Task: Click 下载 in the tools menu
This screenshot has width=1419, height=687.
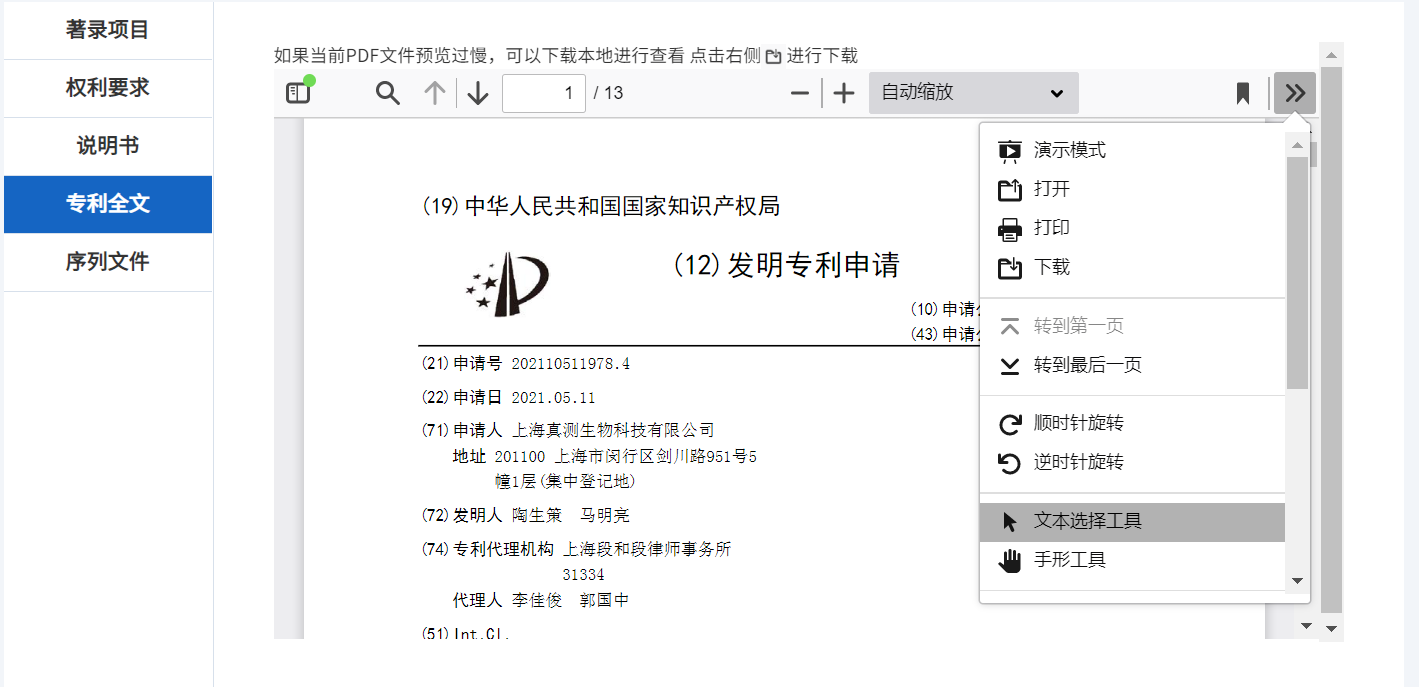Action: tap(1052, 267)
